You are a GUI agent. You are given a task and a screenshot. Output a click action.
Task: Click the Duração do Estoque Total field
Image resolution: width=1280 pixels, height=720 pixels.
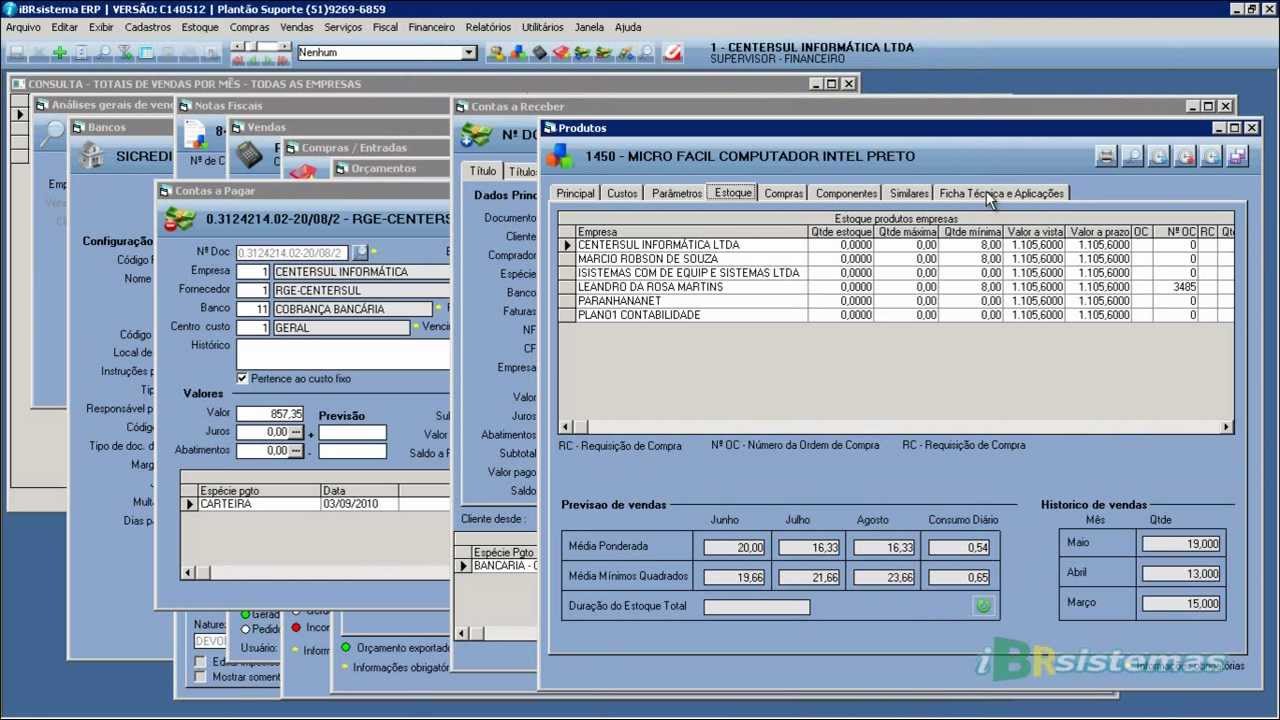[757, 607]
